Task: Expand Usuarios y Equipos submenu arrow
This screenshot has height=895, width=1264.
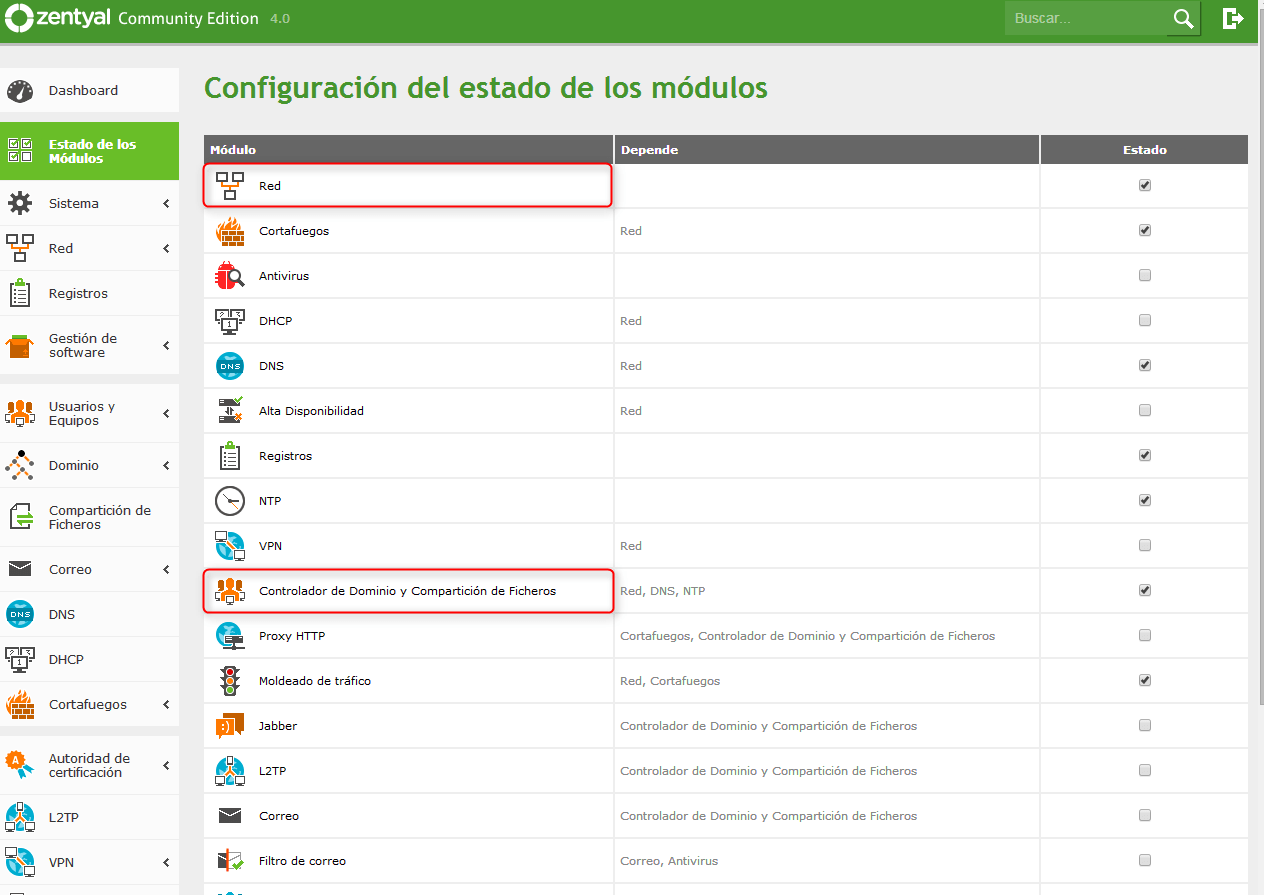Action: (x=166, y=414)
